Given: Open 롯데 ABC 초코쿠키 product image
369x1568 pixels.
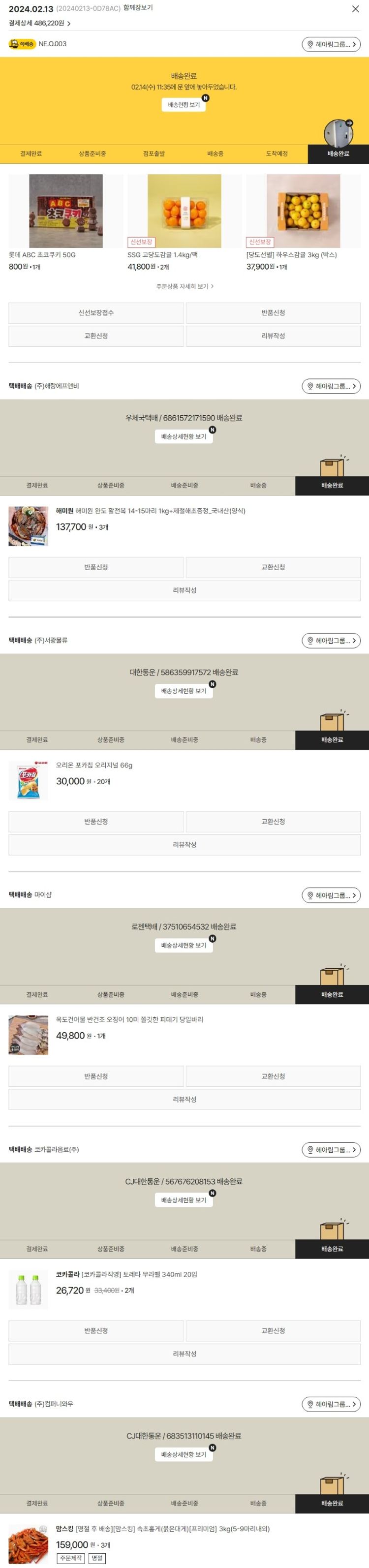Looking at the screenshot, I should [x=66, y=211].
